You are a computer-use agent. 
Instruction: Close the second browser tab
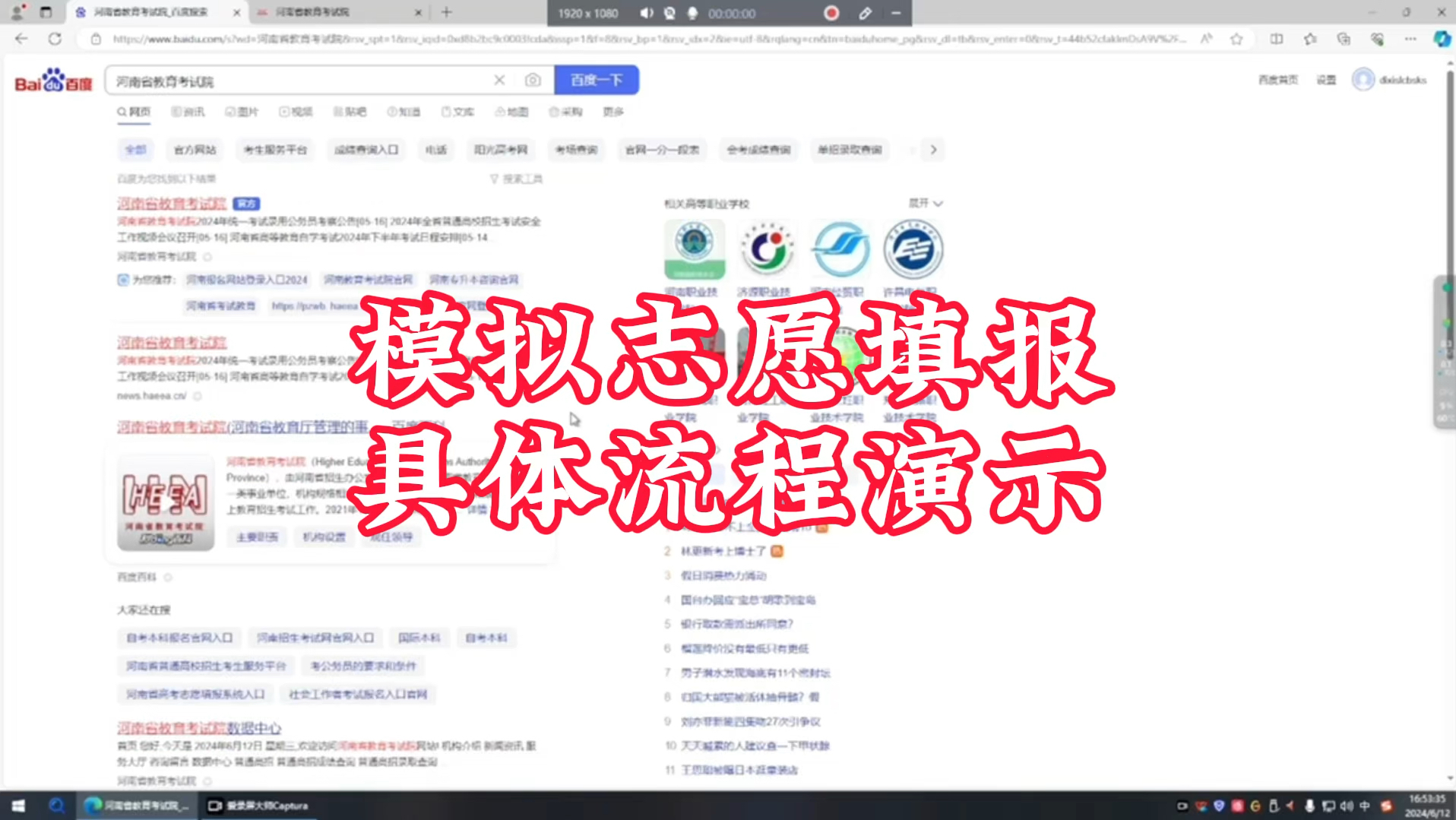pyautogui.click(x=418, y=13)
